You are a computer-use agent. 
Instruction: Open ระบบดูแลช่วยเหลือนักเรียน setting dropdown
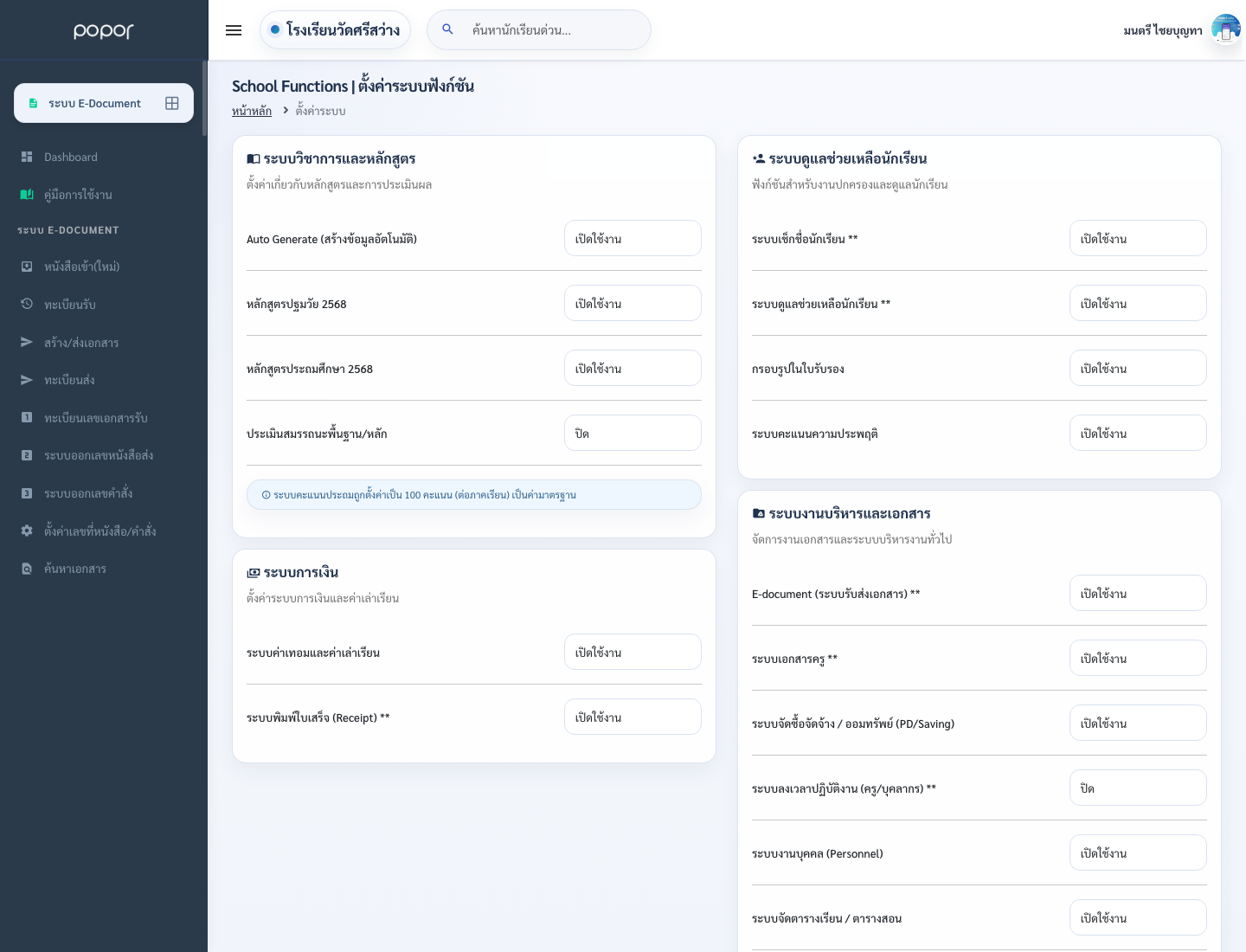(1138, 303)
